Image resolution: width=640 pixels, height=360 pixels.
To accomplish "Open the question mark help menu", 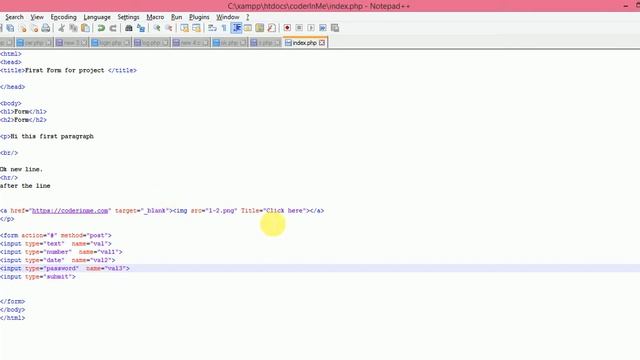I will [x=247, y=17].
